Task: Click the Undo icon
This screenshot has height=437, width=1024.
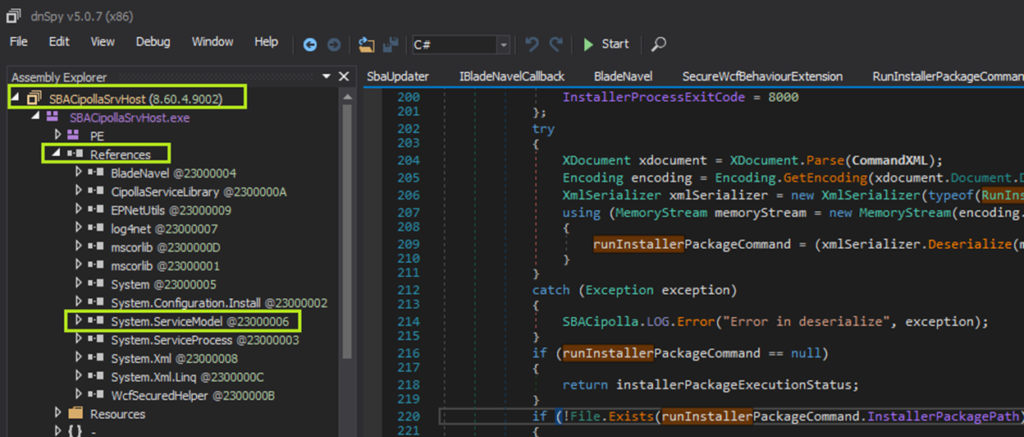Action: click(x=532, y=44)
